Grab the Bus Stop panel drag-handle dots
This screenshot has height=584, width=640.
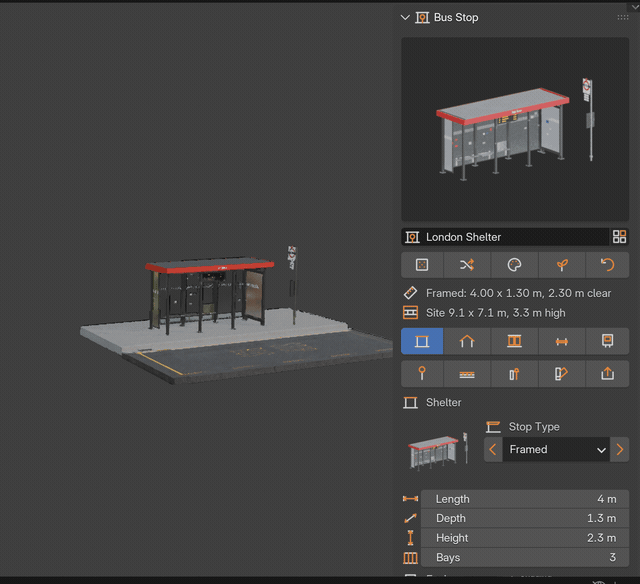pos(622,17)
